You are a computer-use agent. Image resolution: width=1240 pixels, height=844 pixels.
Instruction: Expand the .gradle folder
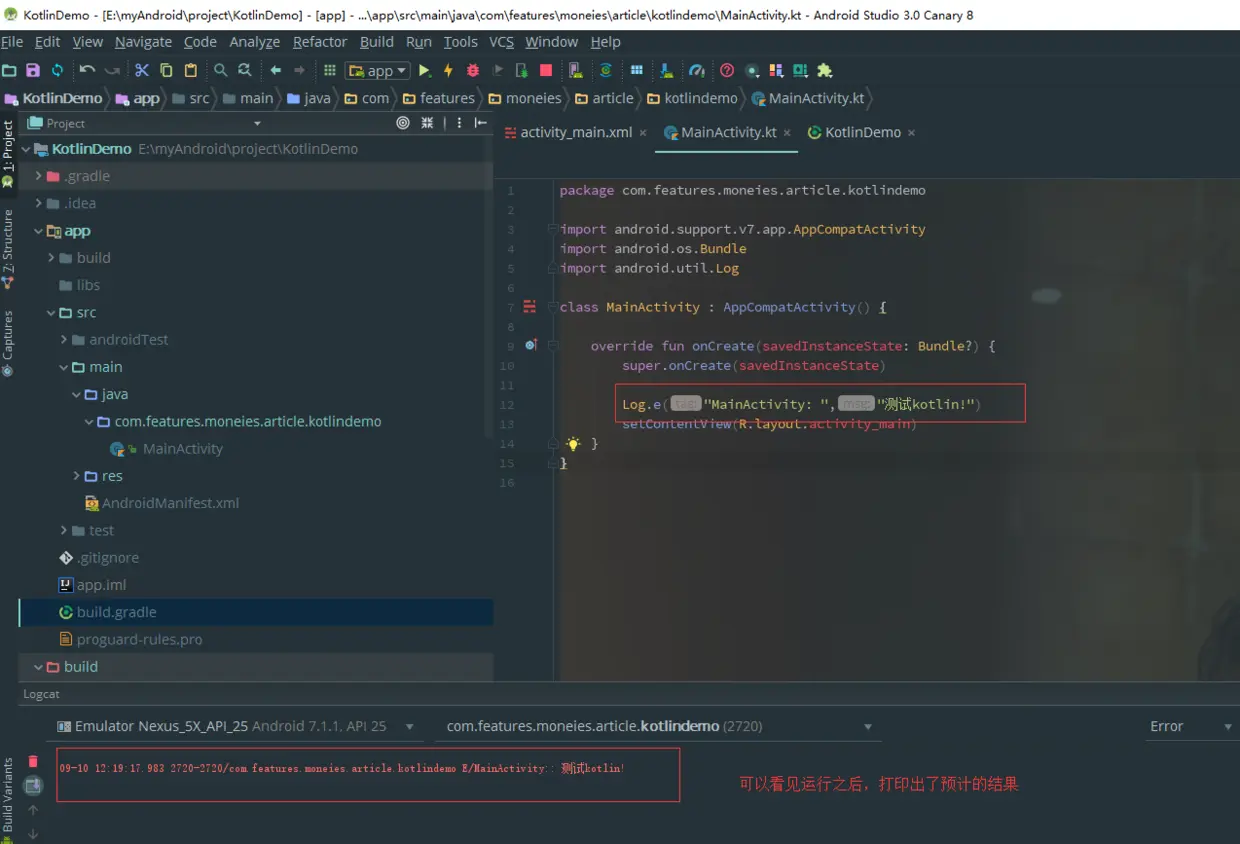coord(38,176)
